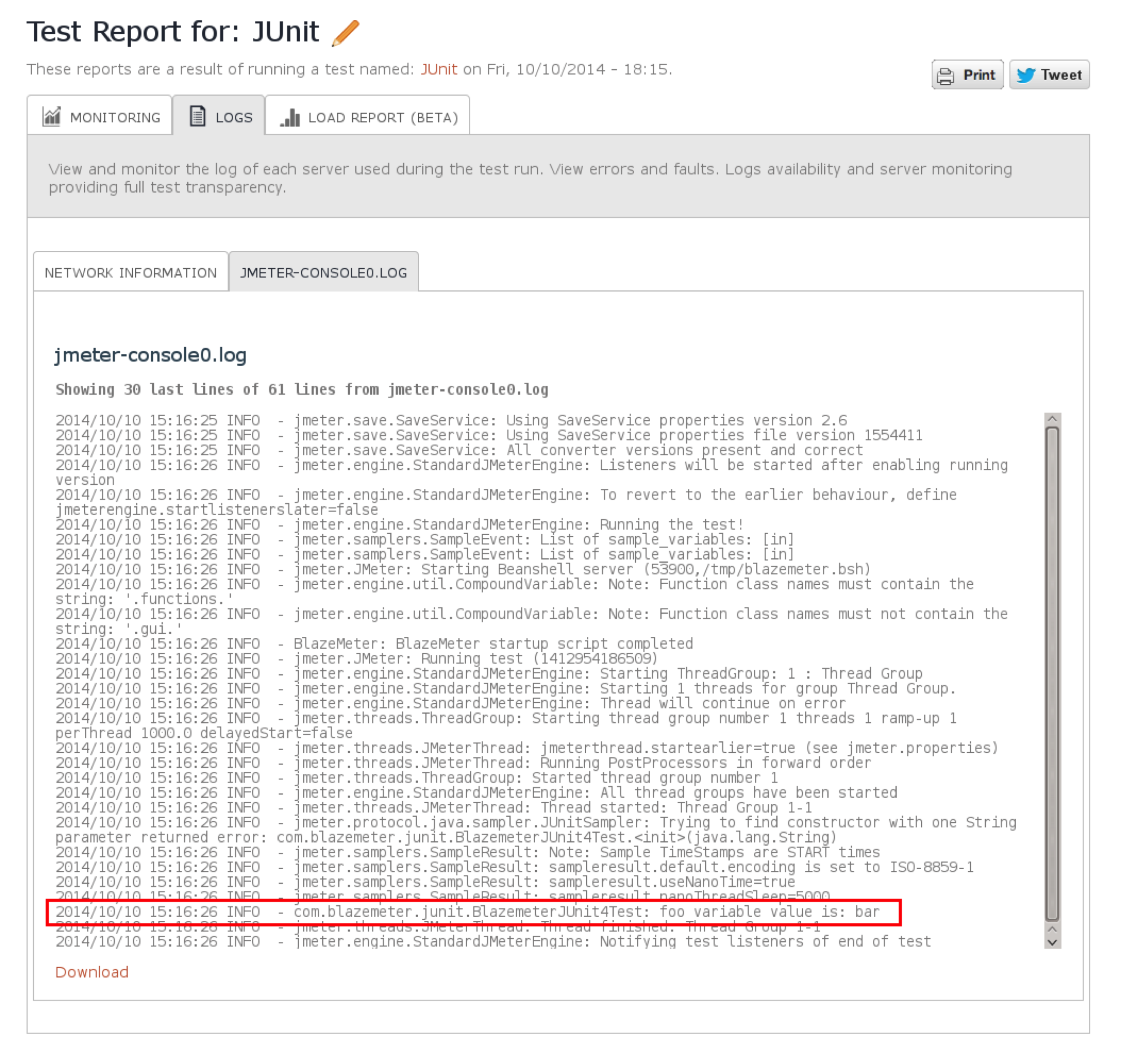Click the log scrollbar up arrow
Image resolution: width=1148 pixels, height=1050 pixels.
tap(1053, 419)
